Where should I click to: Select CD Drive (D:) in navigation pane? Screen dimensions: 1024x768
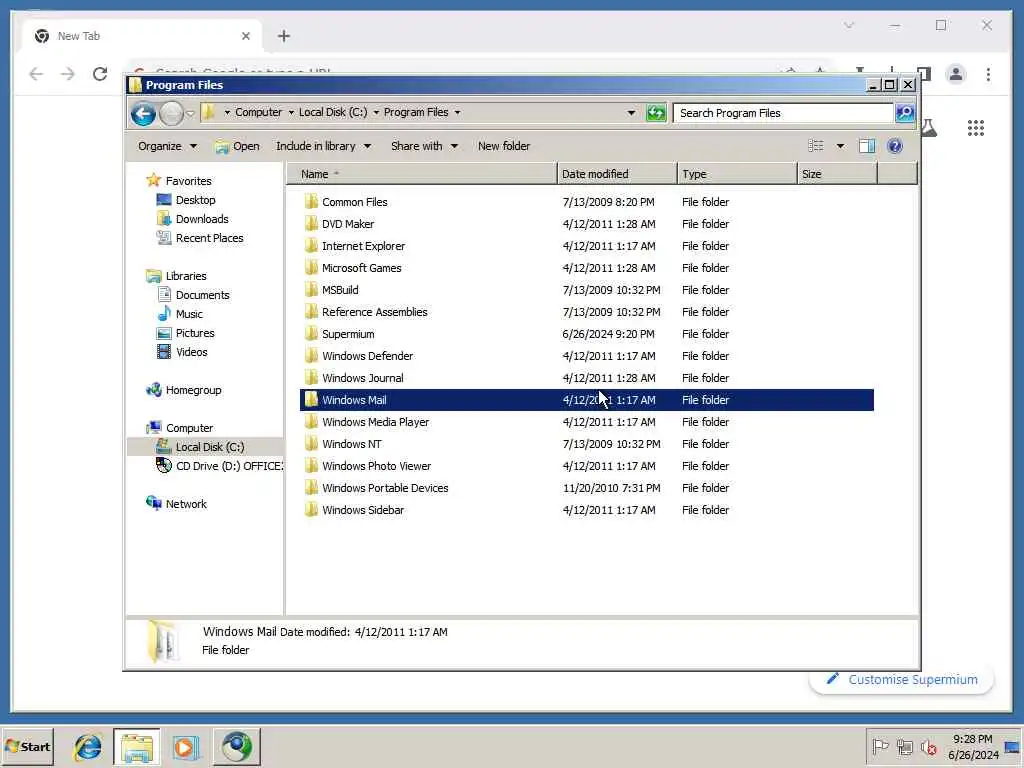point(229,466)
